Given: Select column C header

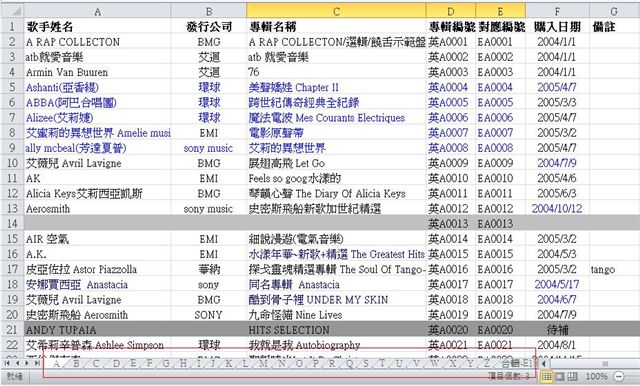Looking at the screenshot, I should click(x=336, y=11).
